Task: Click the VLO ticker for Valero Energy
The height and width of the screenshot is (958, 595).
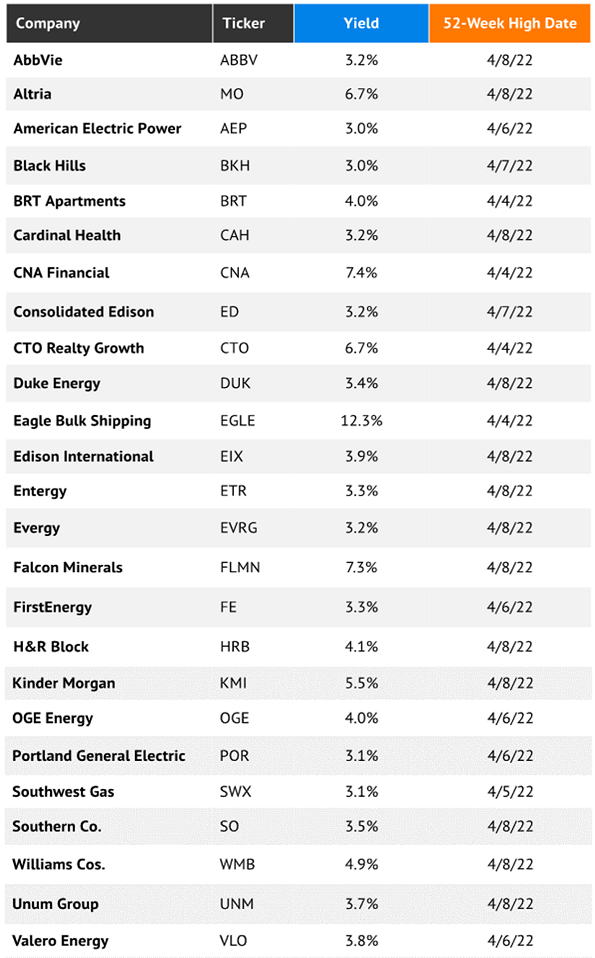Action: point(233,940)
